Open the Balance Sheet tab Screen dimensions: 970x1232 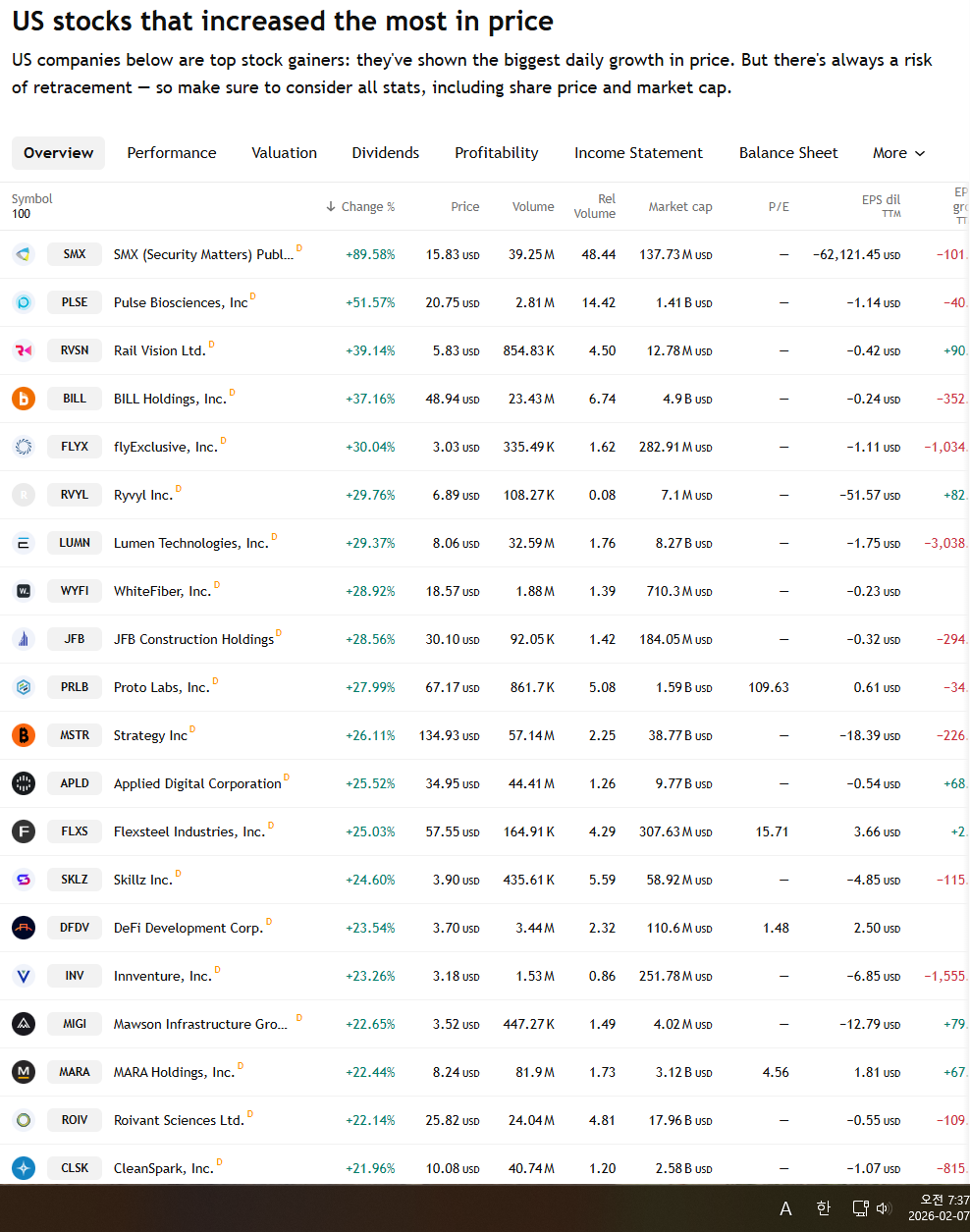click(788, 153)
